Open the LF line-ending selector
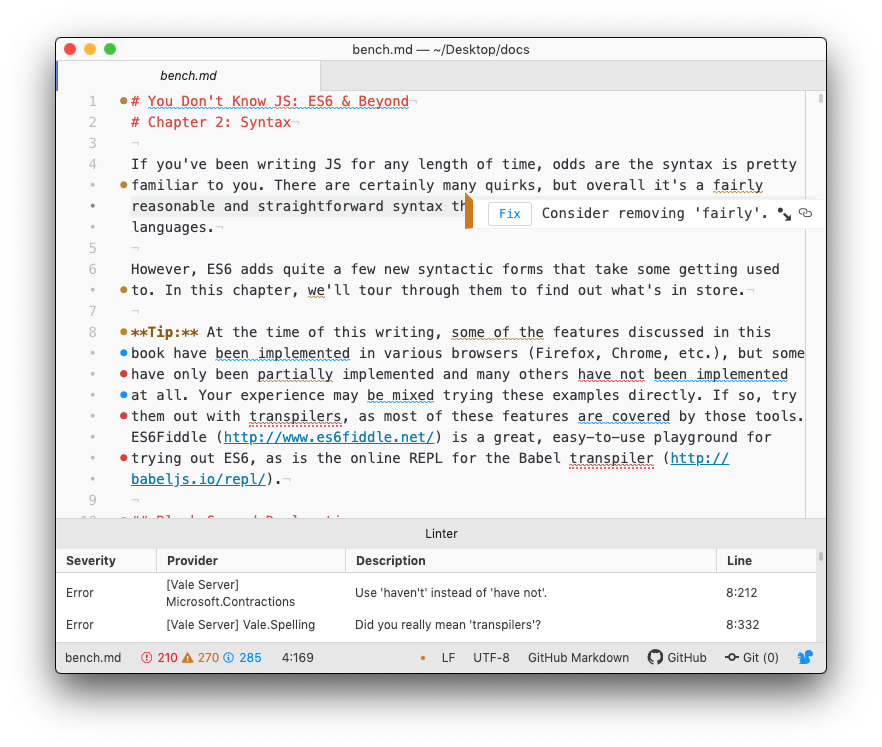Viewport: 882px width, 747px height. [448, 658]
